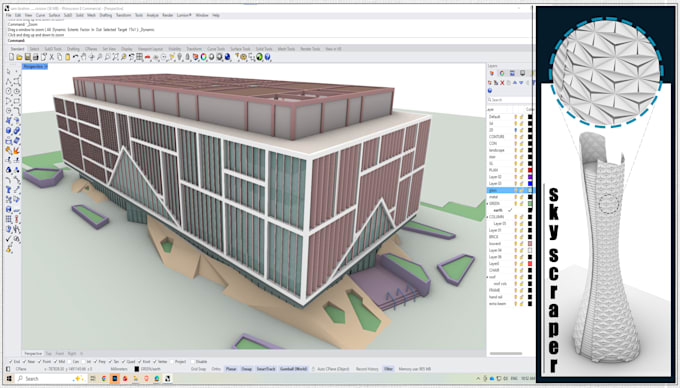Click the New layer icon in the Layers panel

coord(490,83)
